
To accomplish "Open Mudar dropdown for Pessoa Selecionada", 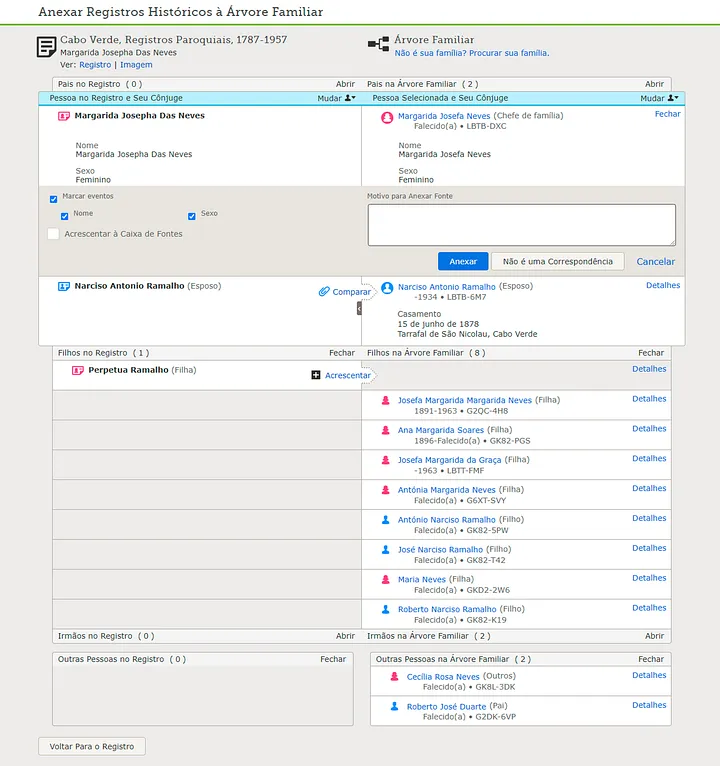I will (x=659, y=98).
